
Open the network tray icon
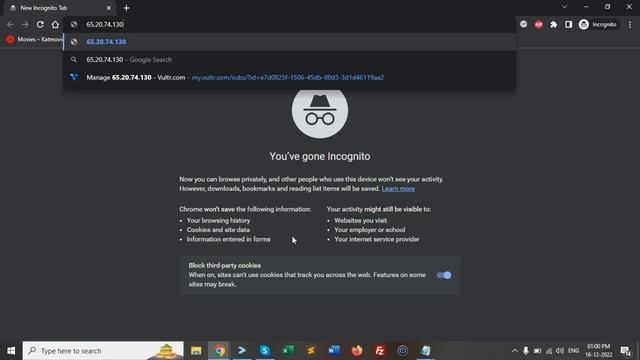[x=549, y=351]
